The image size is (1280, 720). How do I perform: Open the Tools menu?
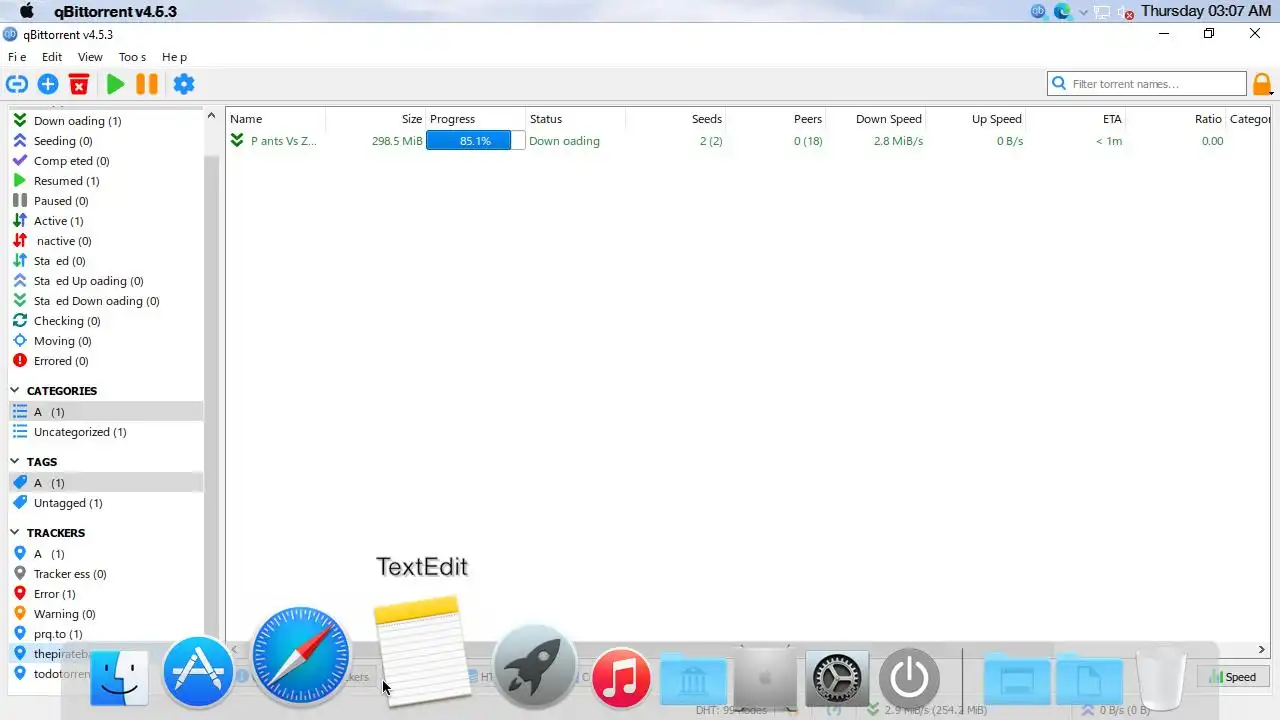point(132,57)
